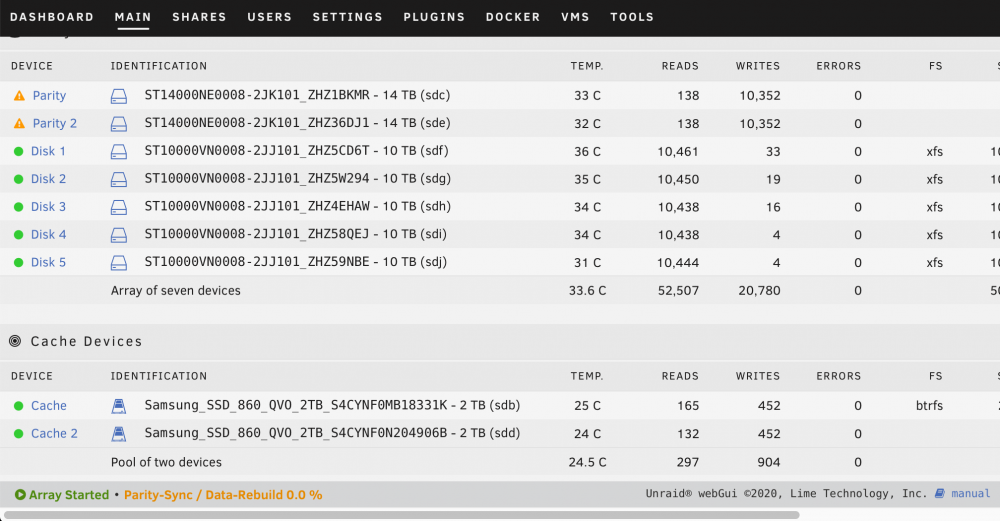Click Disk 5 green status indicator
The height and width of the screenshot is (521, 1000).
click(x=18, y=263)
